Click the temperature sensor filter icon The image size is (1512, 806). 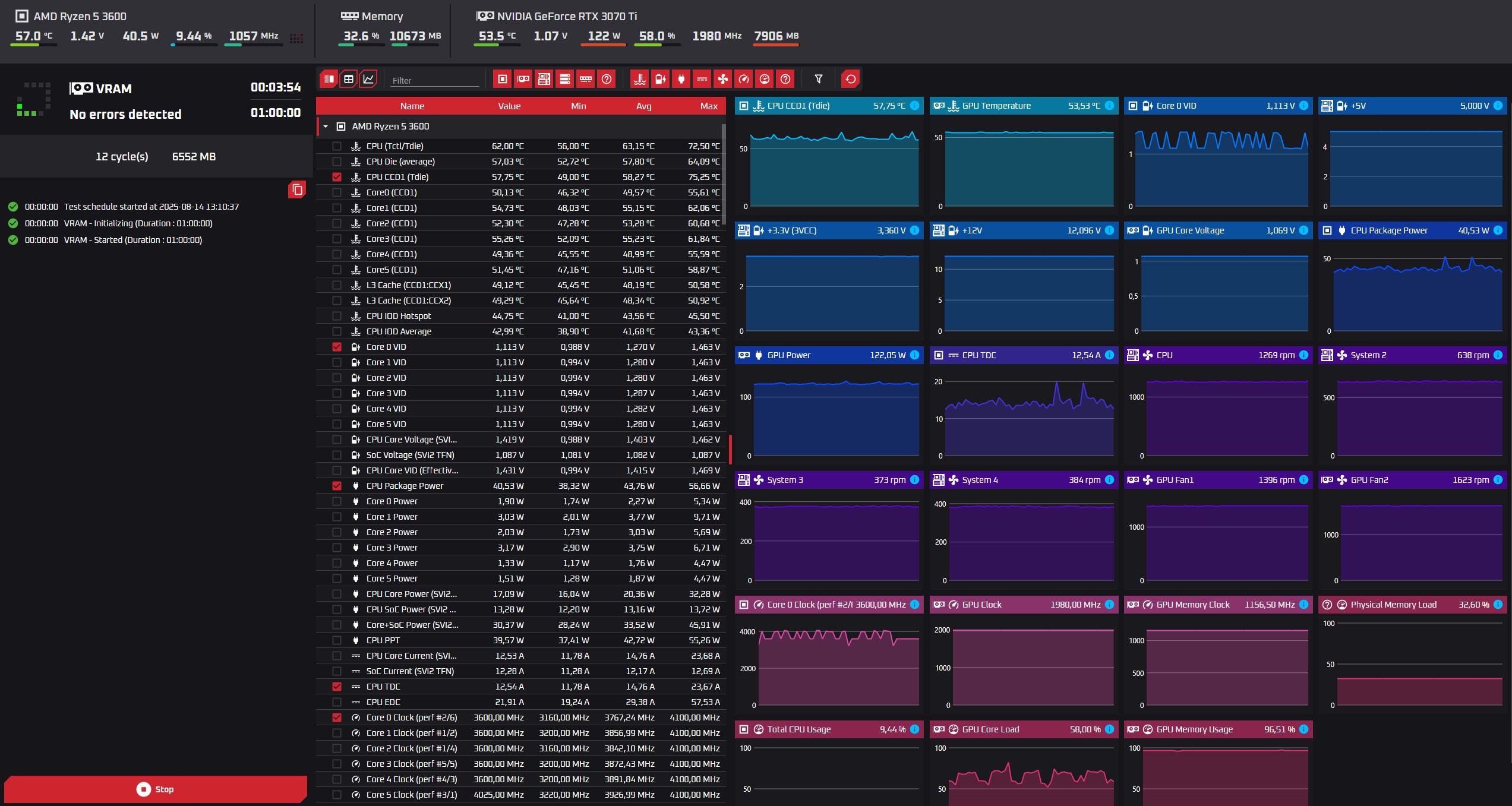click(640, 78)
